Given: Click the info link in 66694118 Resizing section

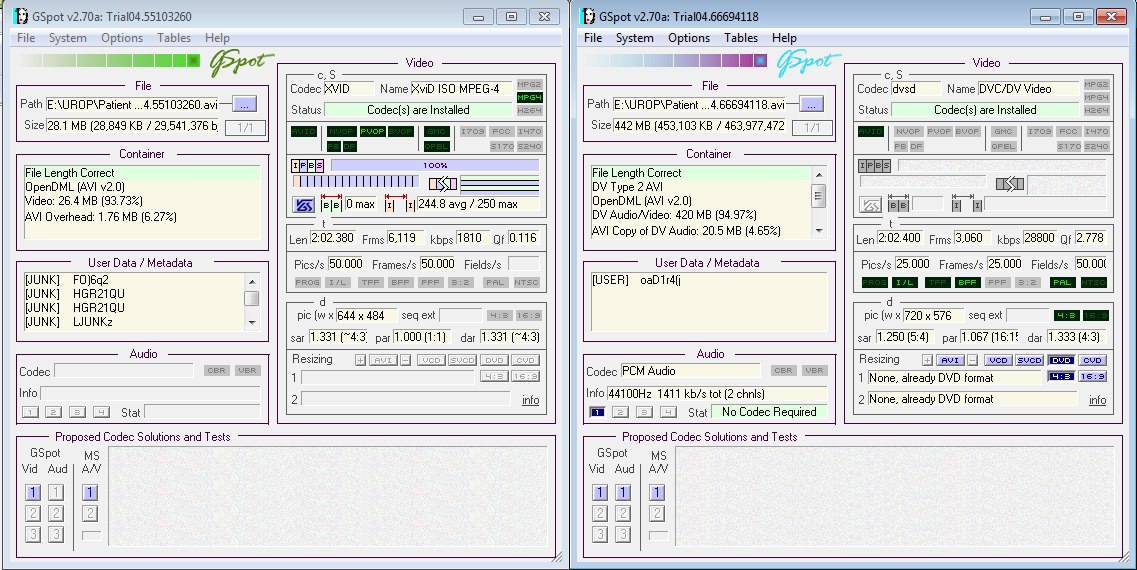Looking at the screenshot, I should click(1097, 400).
